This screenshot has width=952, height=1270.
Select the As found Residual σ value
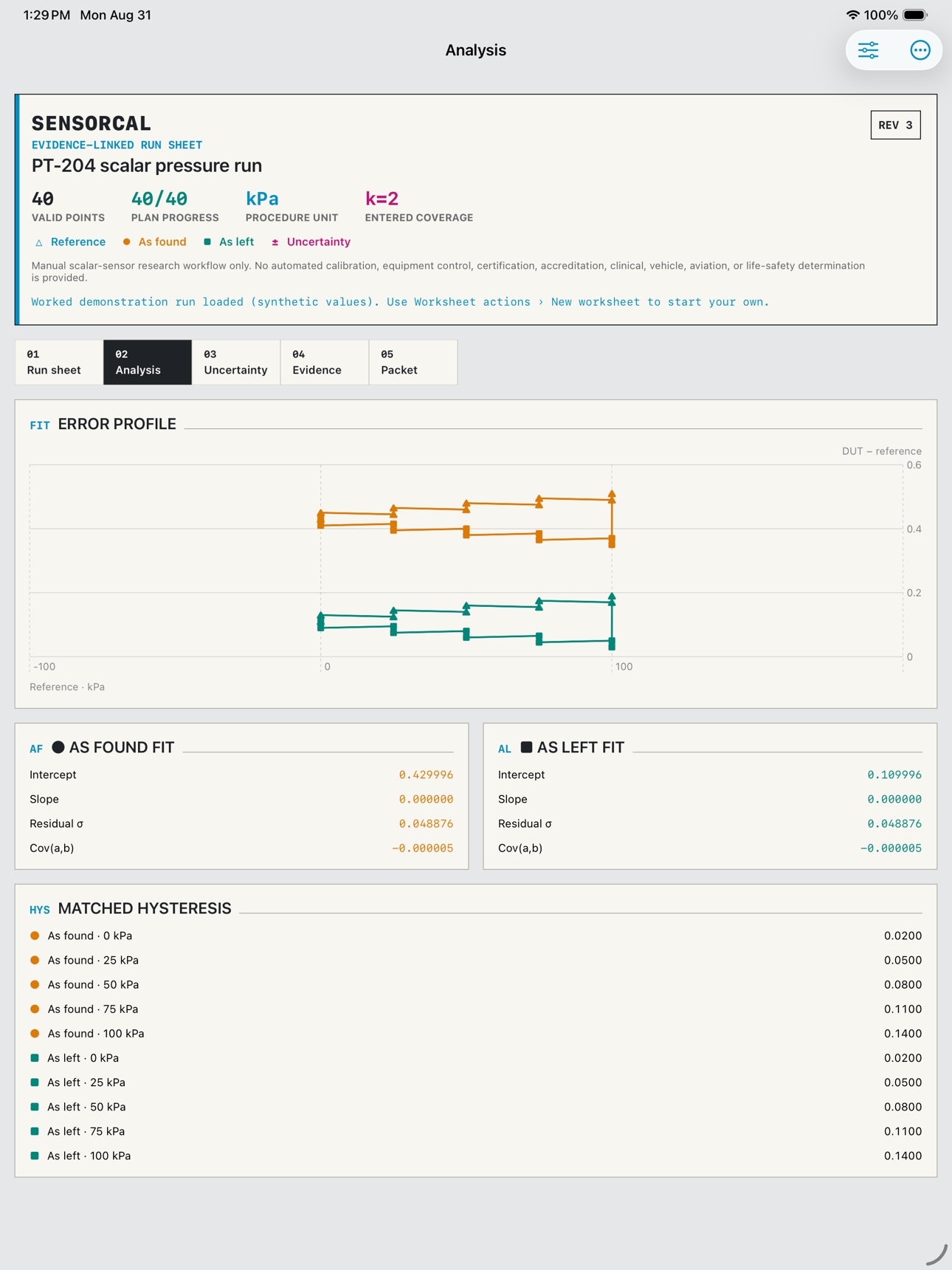[426, 823]
